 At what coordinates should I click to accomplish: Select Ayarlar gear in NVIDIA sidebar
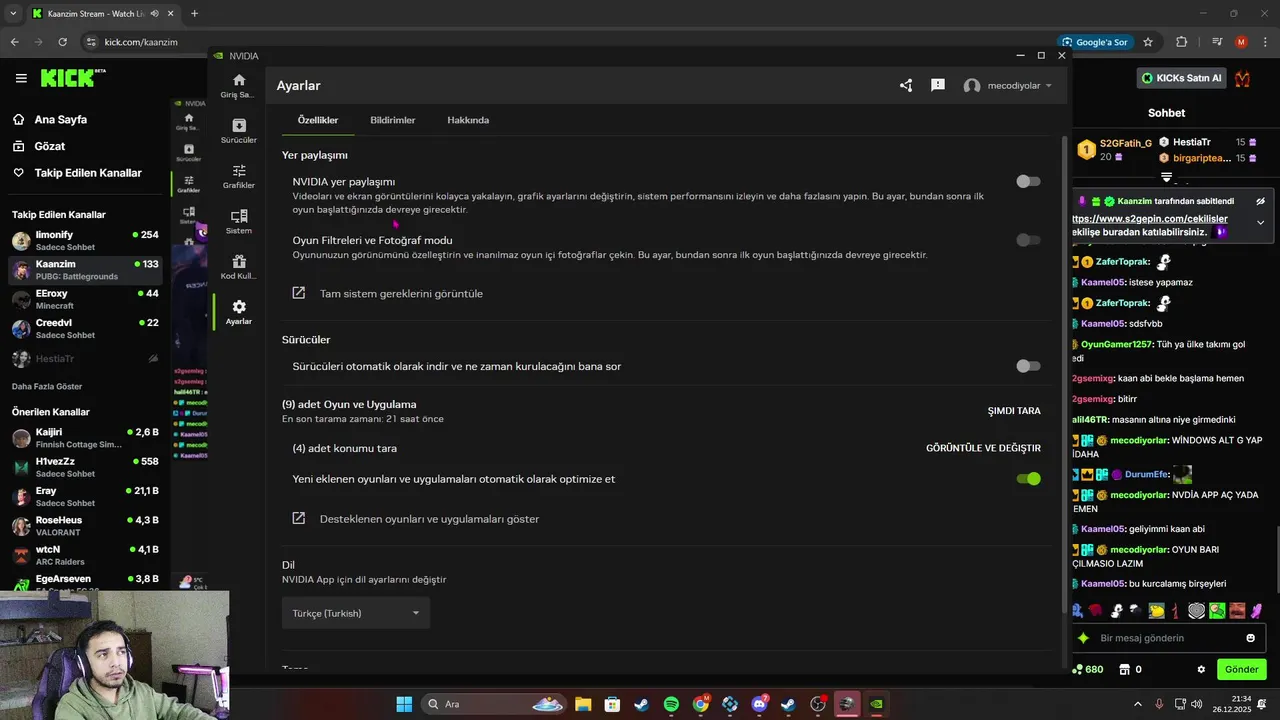tap(239, 312)
